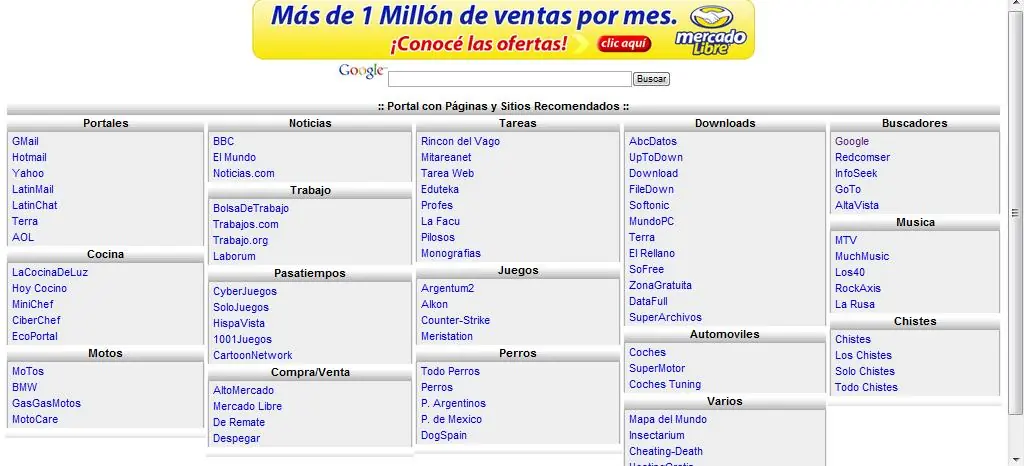This screenshot has height=466, width=1024.
Task: Open the Counter-Strike link
Action: (x=455, y=320)
